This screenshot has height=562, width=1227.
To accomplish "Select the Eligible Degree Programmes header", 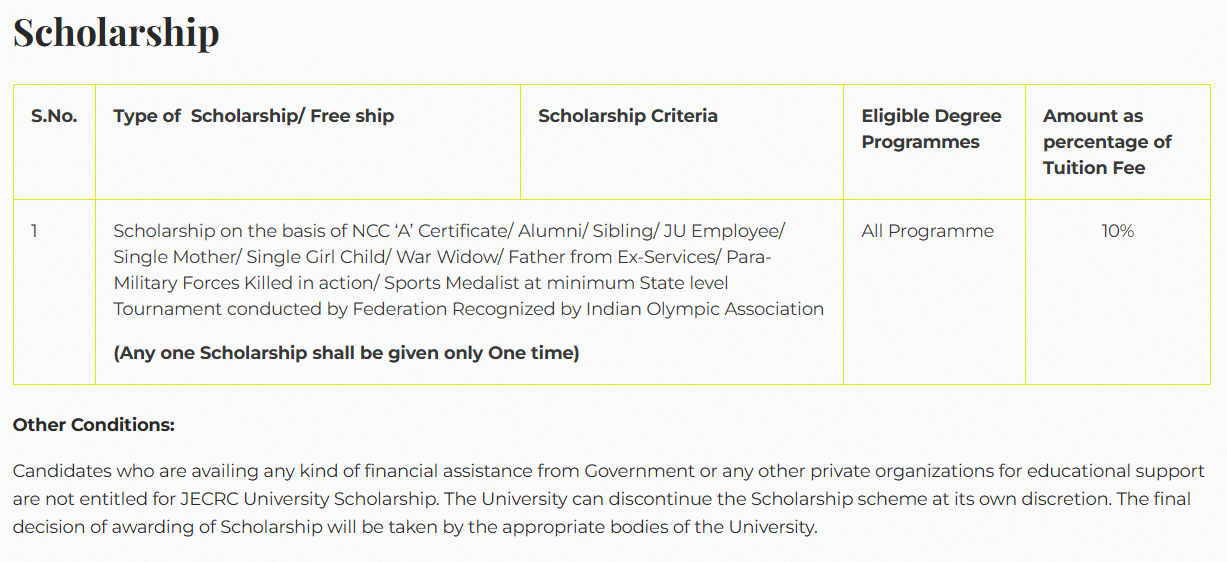I will click(x=931, y=129).
